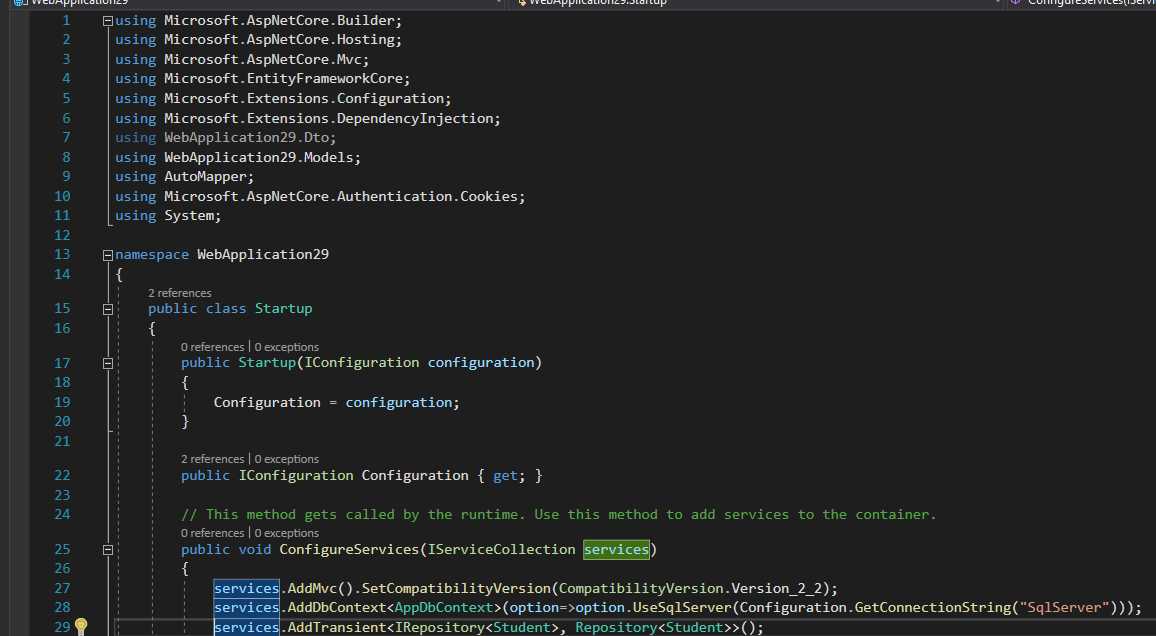The height and width of the screenshot is (636, 1156).
Task: Click 'services' at start of line 27
Action: pyautogui.click(x=246, y=588)
